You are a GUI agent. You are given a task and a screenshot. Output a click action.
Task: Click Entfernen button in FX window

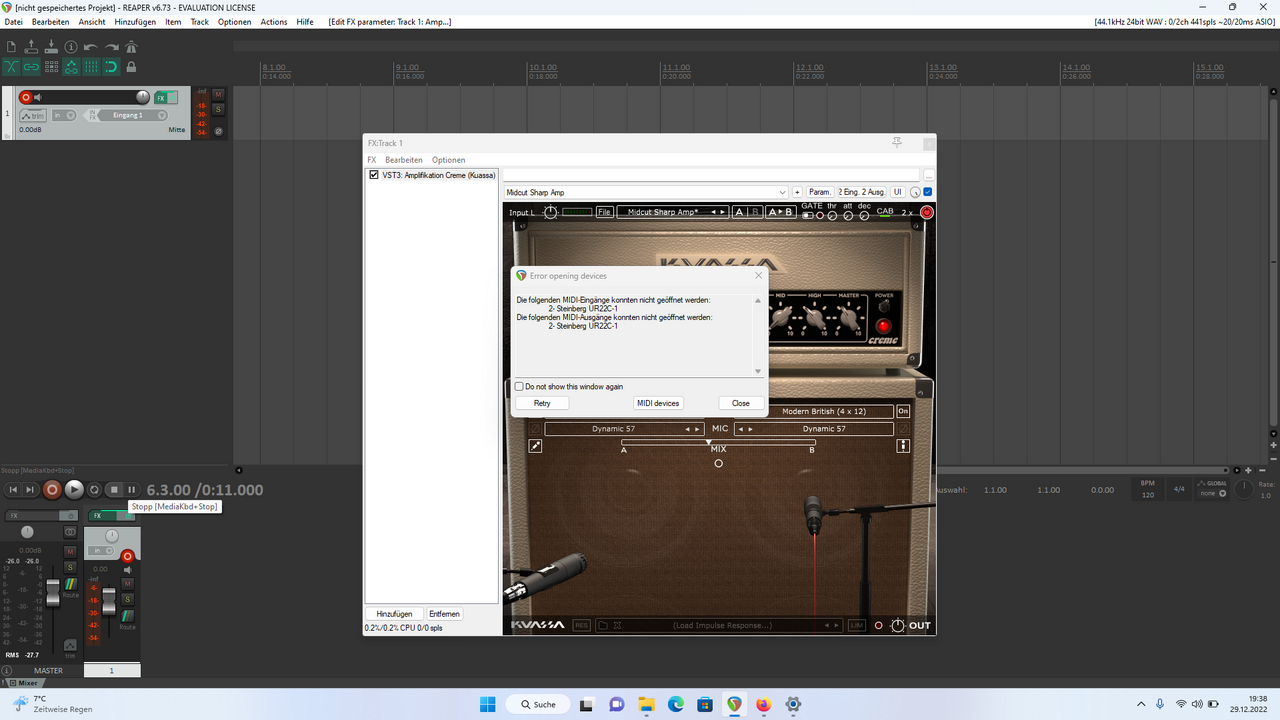pyautogui.click(x=444, y=614)
